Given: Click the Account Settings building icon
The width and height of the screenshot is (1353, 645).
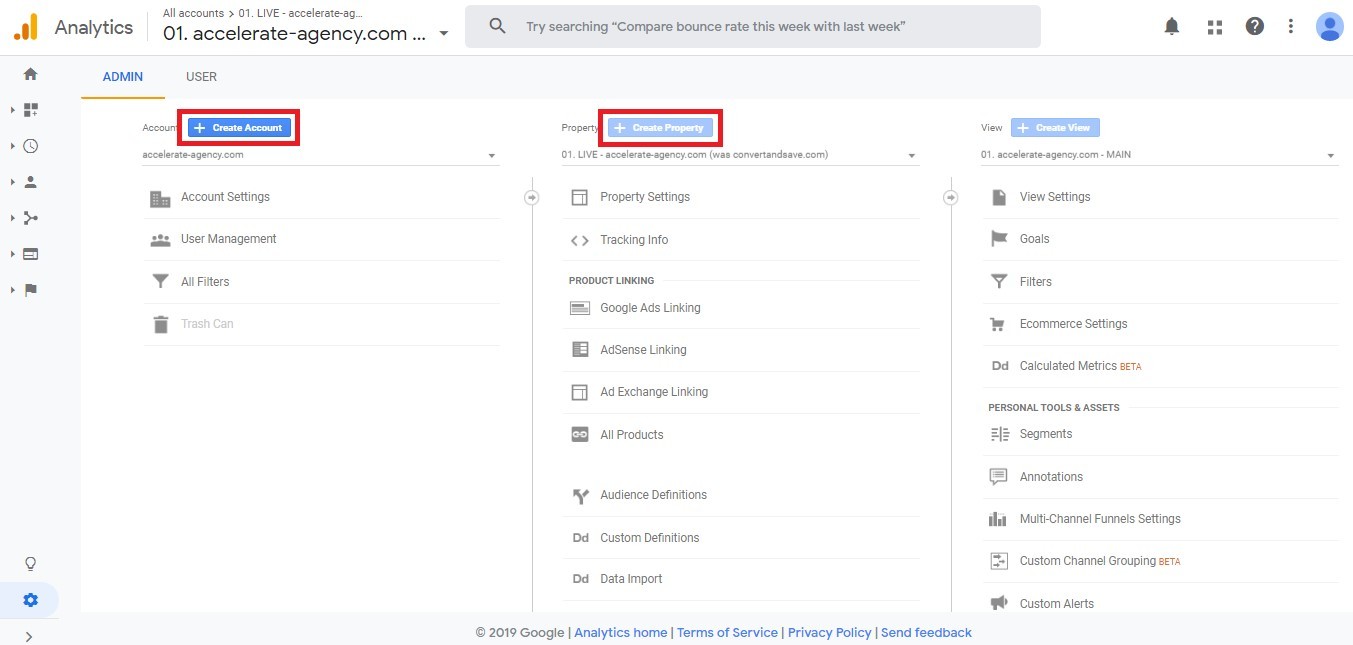Looking at the screenshot, I should click(x=160, y=198).
